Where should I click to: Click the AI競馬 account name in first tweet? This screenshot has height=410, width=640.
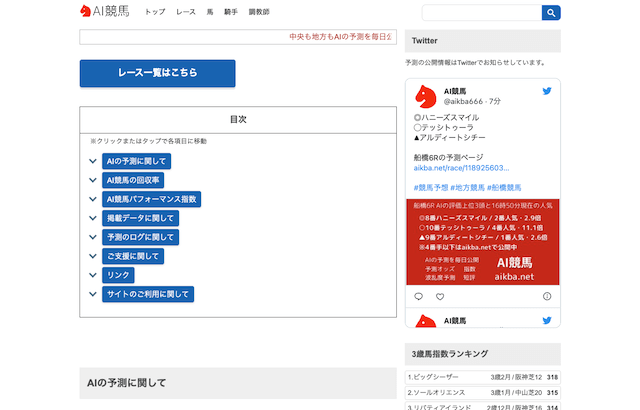pos(455,91)
